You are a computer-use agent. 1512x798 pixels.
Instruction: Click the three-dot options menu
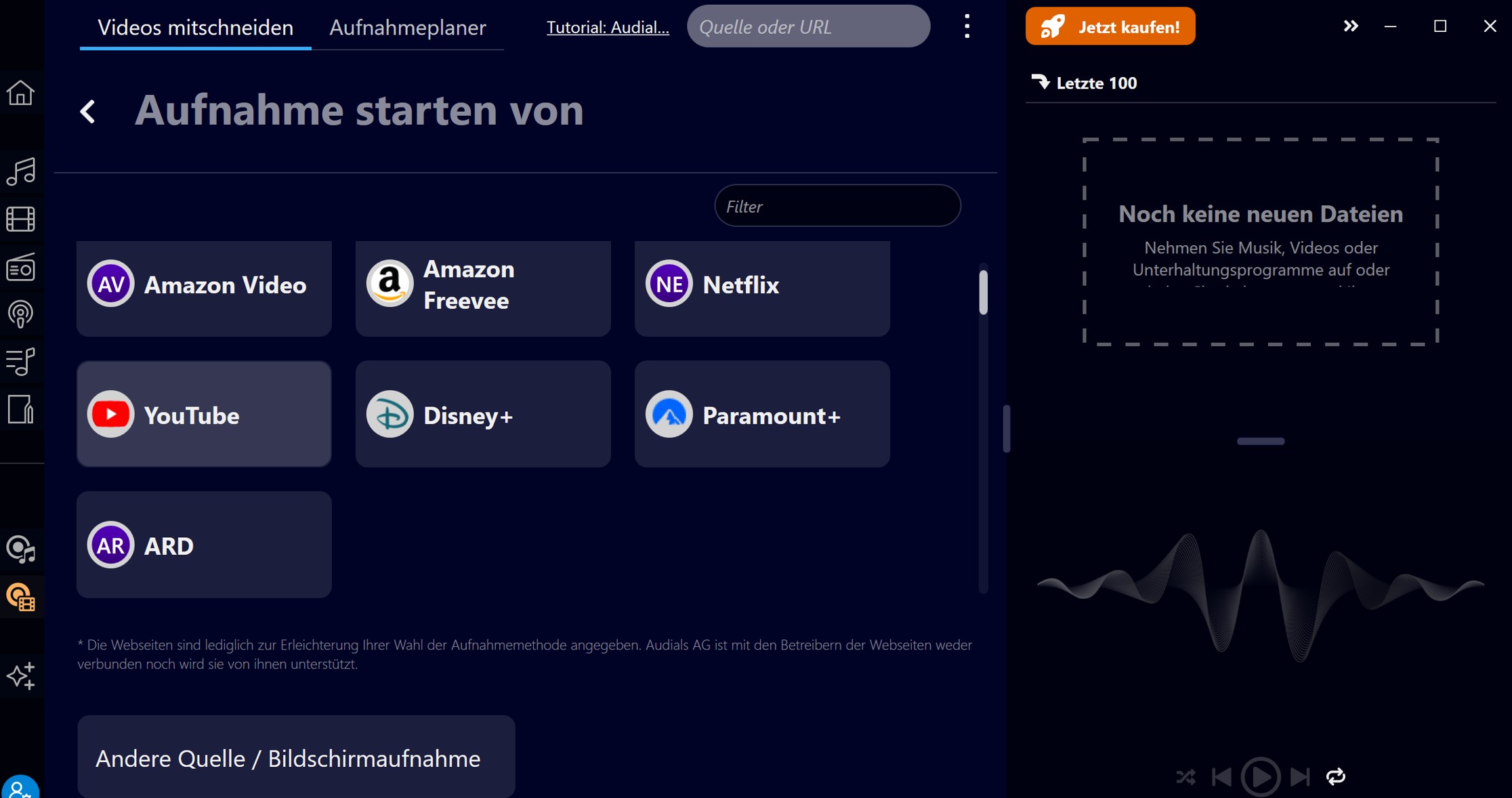(x=966, y=27)
